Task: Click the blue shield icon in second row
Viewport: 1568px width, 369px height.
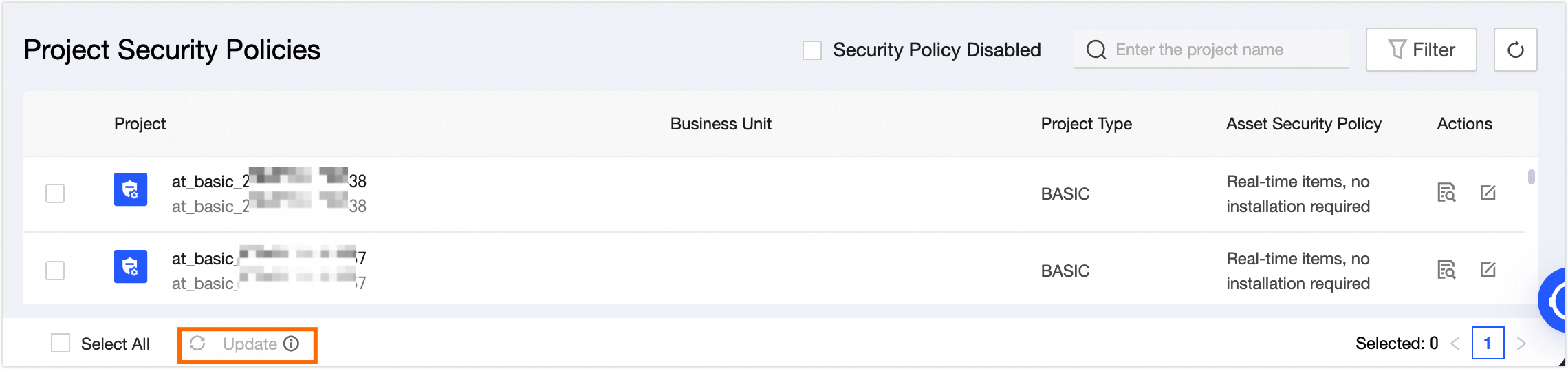Action: click(x=131, y=267)
